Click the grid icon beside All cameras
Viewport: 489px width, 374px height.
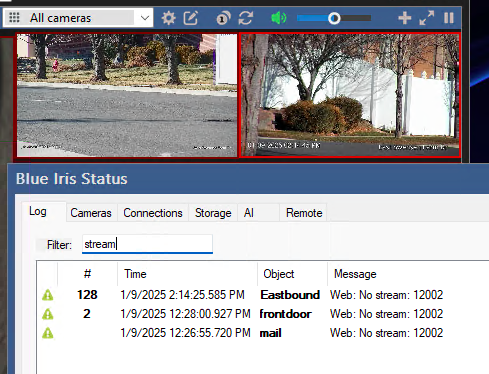[14, 18]
